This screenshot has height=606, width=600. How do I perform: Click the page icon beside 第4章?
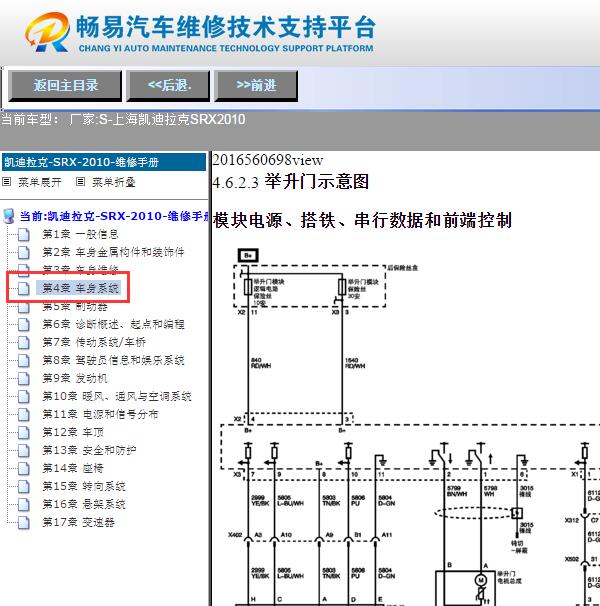24,288
